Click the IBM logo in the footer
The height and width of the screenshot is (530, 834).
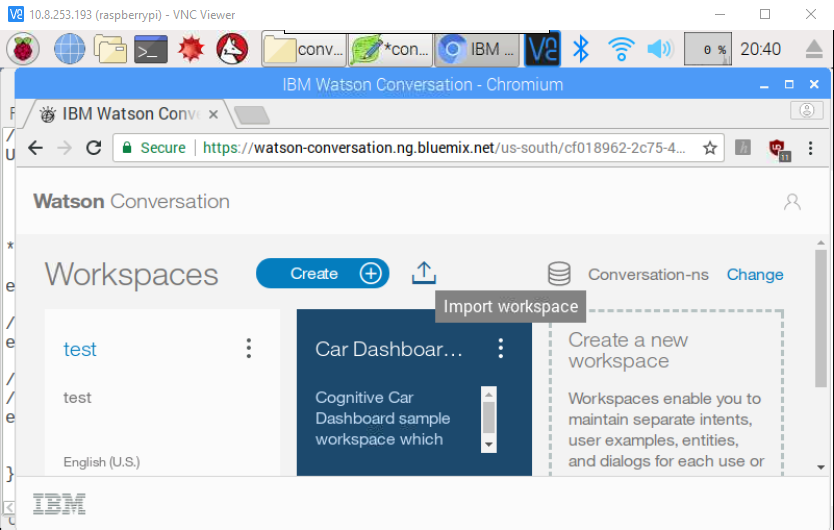59,503
